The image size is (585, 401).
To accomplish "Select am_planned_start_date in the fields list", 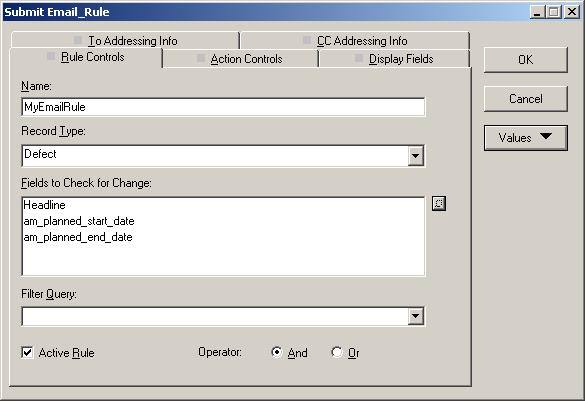I will coord(79,221).
